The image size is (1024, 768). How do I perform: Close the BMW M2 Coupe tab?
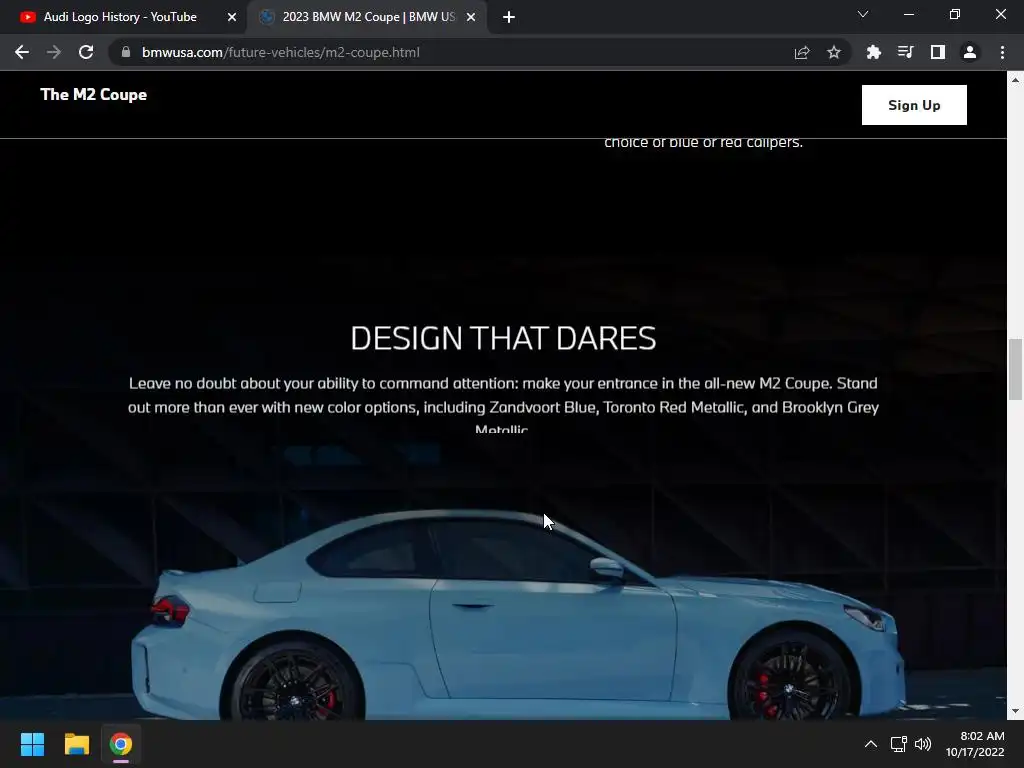click(471, 18)
